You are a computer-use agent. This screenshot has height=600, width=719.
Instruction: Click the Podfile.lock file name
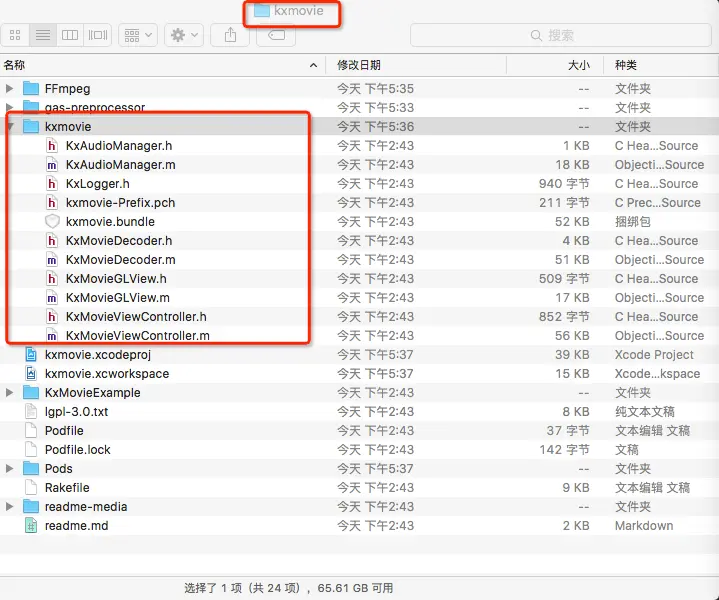[77, 450]
